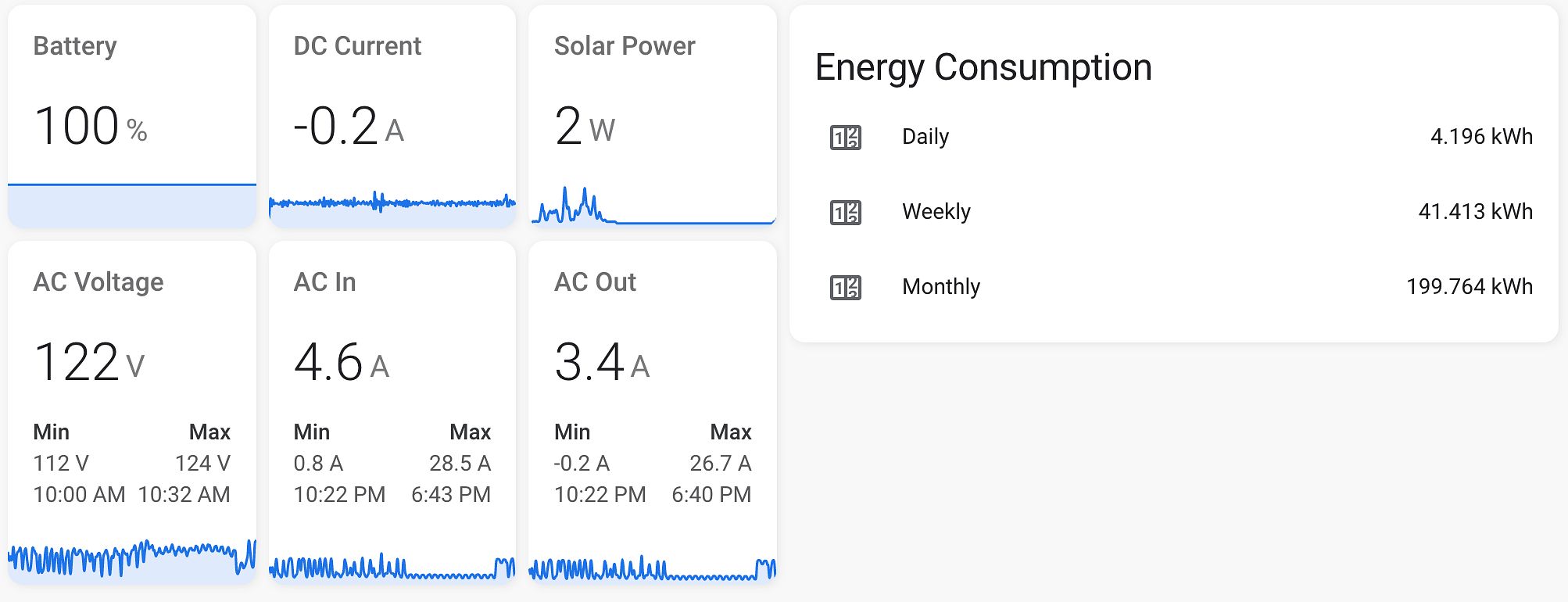Open the Solar Power sensor card

[x=653, y=116]
